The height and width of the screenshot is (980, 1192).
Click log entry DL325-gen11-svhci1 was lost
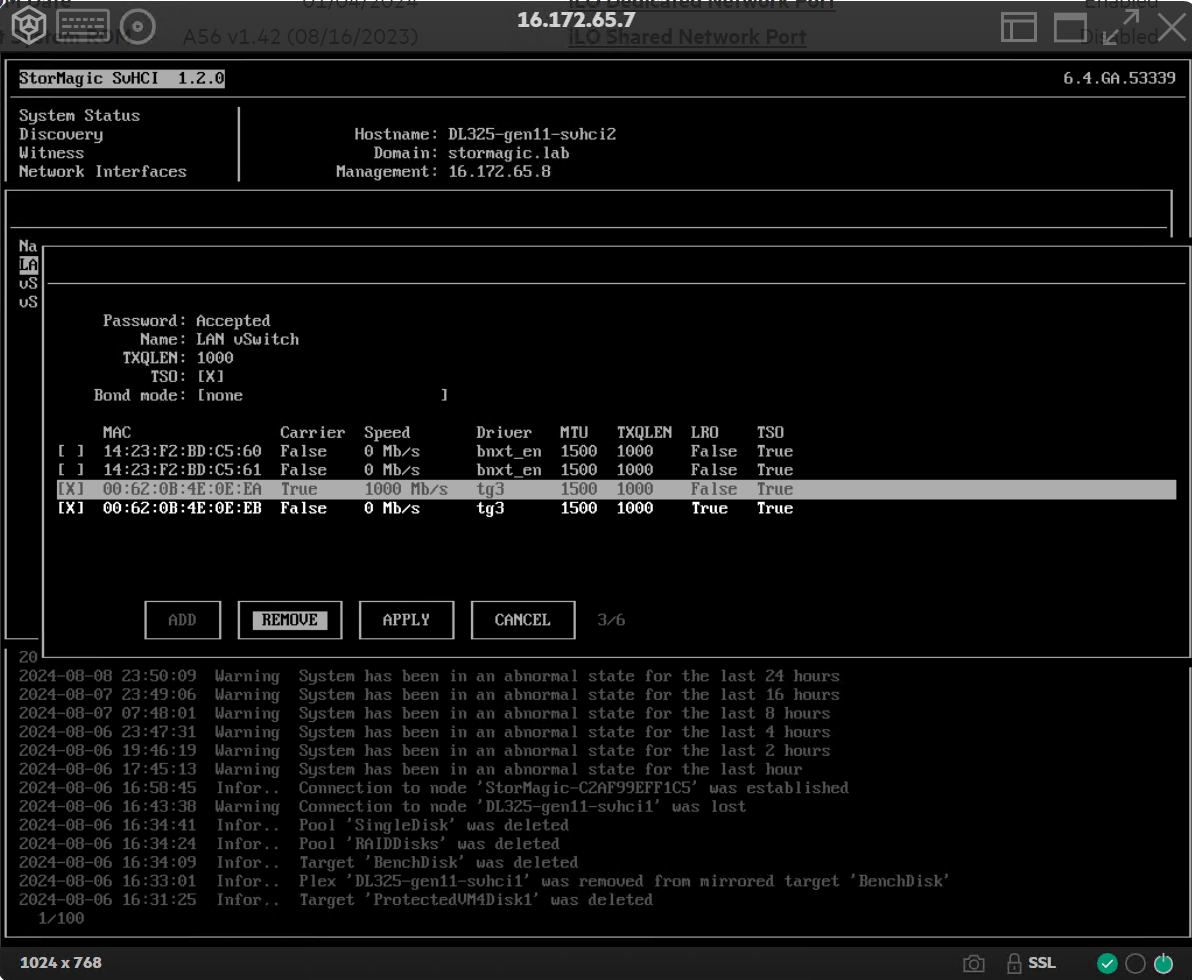pyautogui.click(x=382, y=807)
